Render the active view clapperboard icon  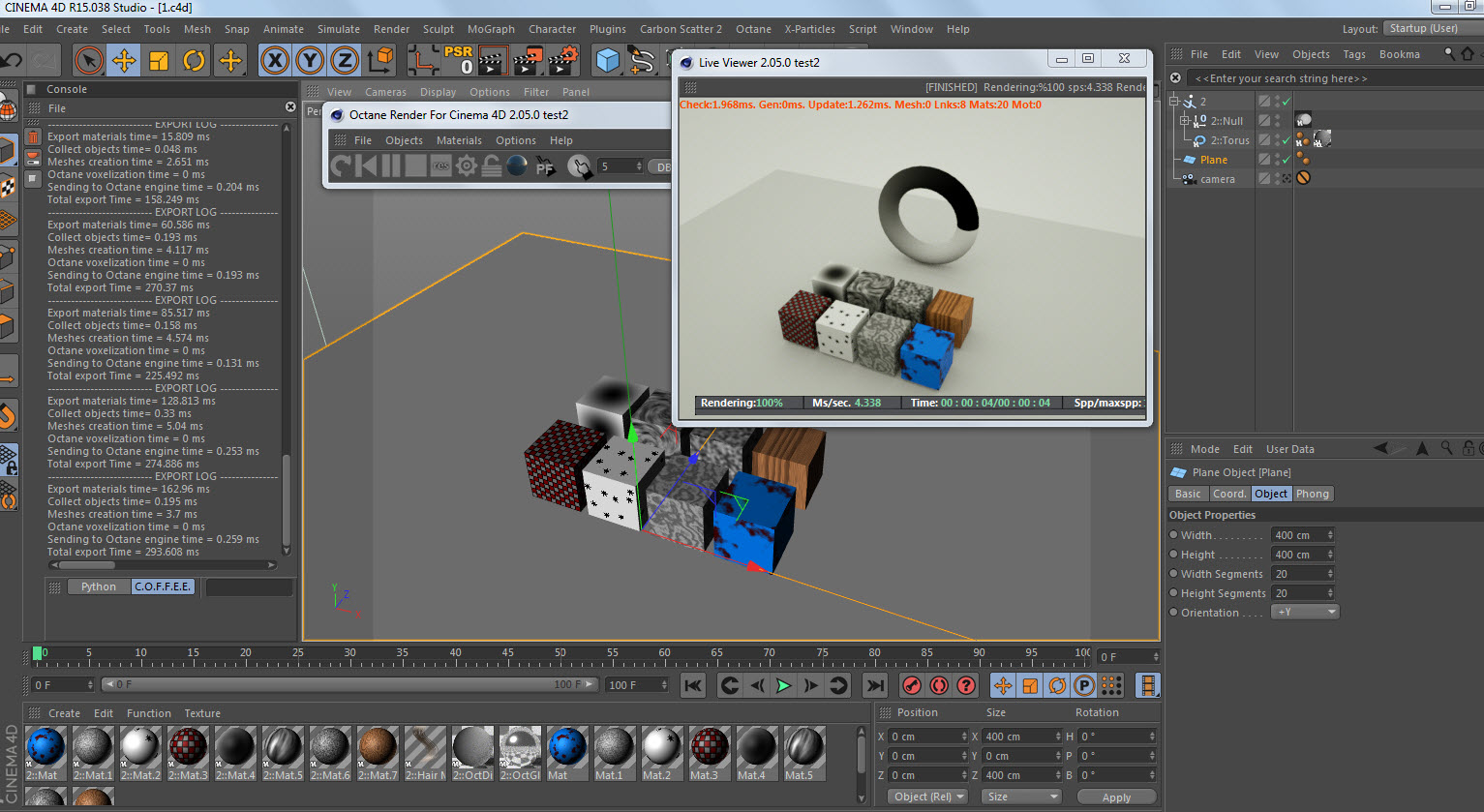(x=493, y=61)
